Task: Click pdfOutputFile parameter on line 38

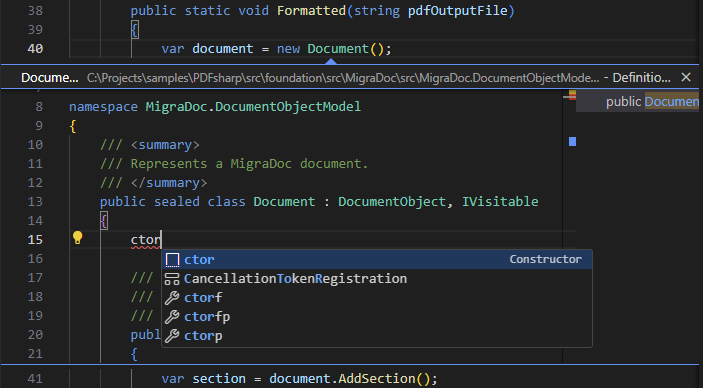Action: [457, 10]
